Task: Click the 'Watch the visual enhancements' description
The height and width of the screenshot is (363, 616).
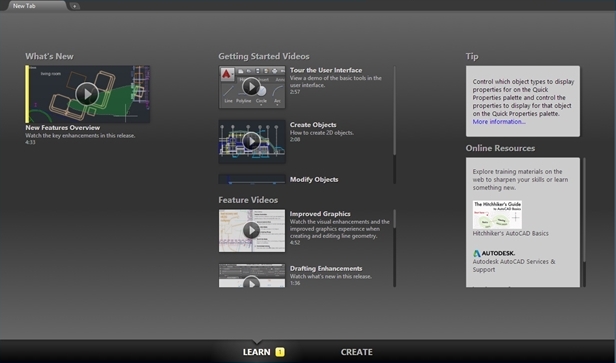Action: (x=340, y=229)
